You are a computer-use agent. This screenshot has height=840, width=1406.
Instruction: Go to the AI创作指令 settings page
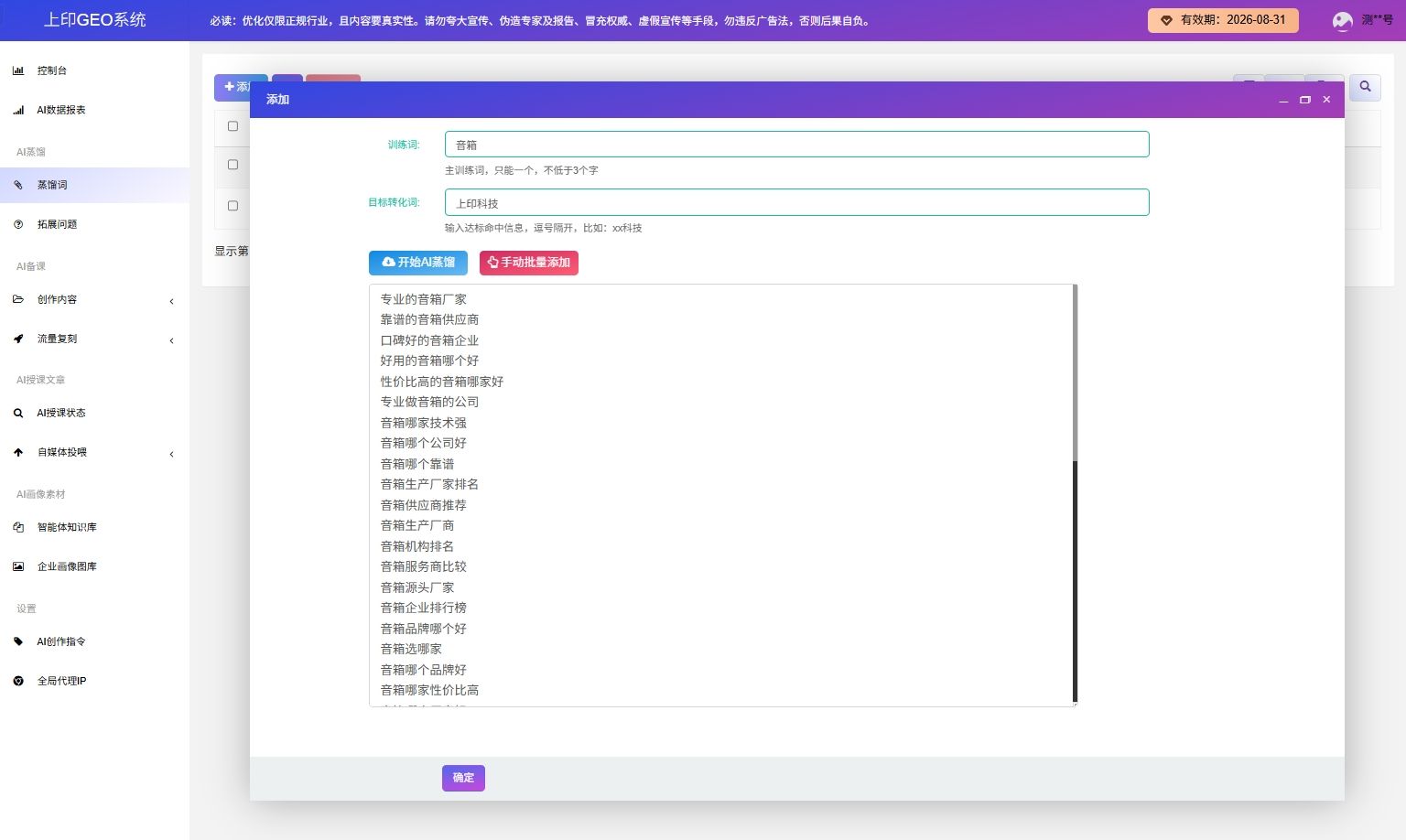point(60,641)
